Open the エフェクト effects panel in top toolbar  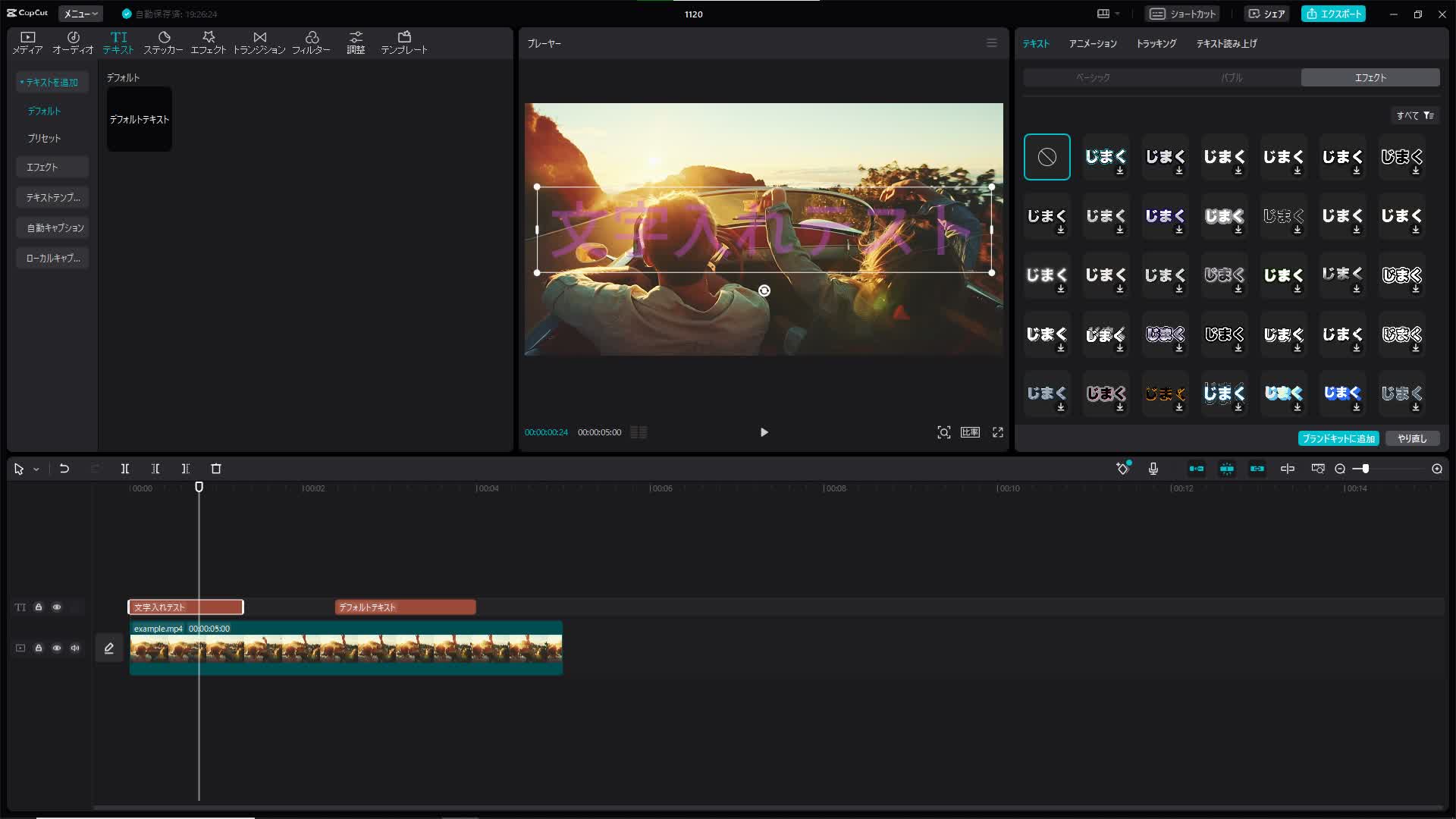[208, 42]
